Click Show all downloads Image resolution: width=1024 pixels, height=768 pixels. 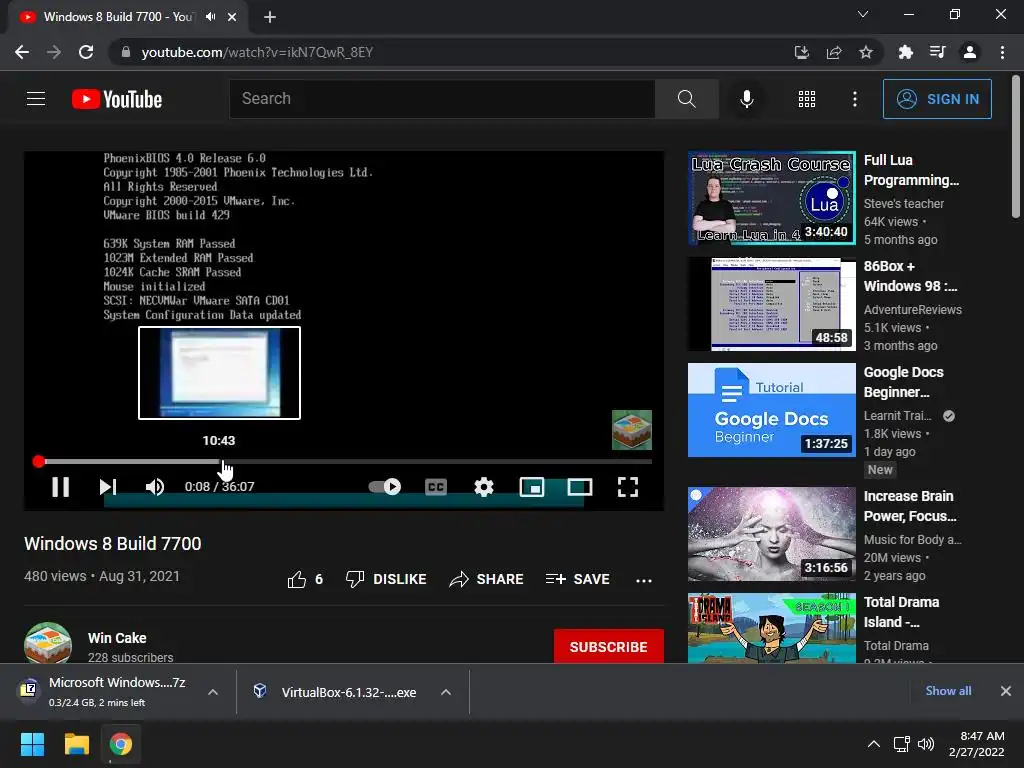(948, 690)
